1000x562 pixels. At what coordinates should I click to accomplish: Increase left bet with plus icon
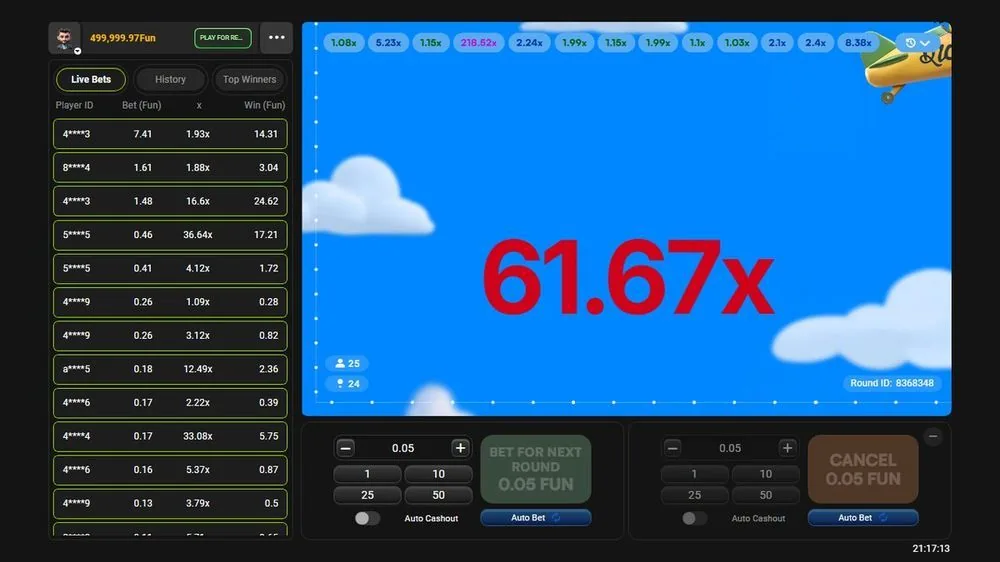tap(460, 448)
